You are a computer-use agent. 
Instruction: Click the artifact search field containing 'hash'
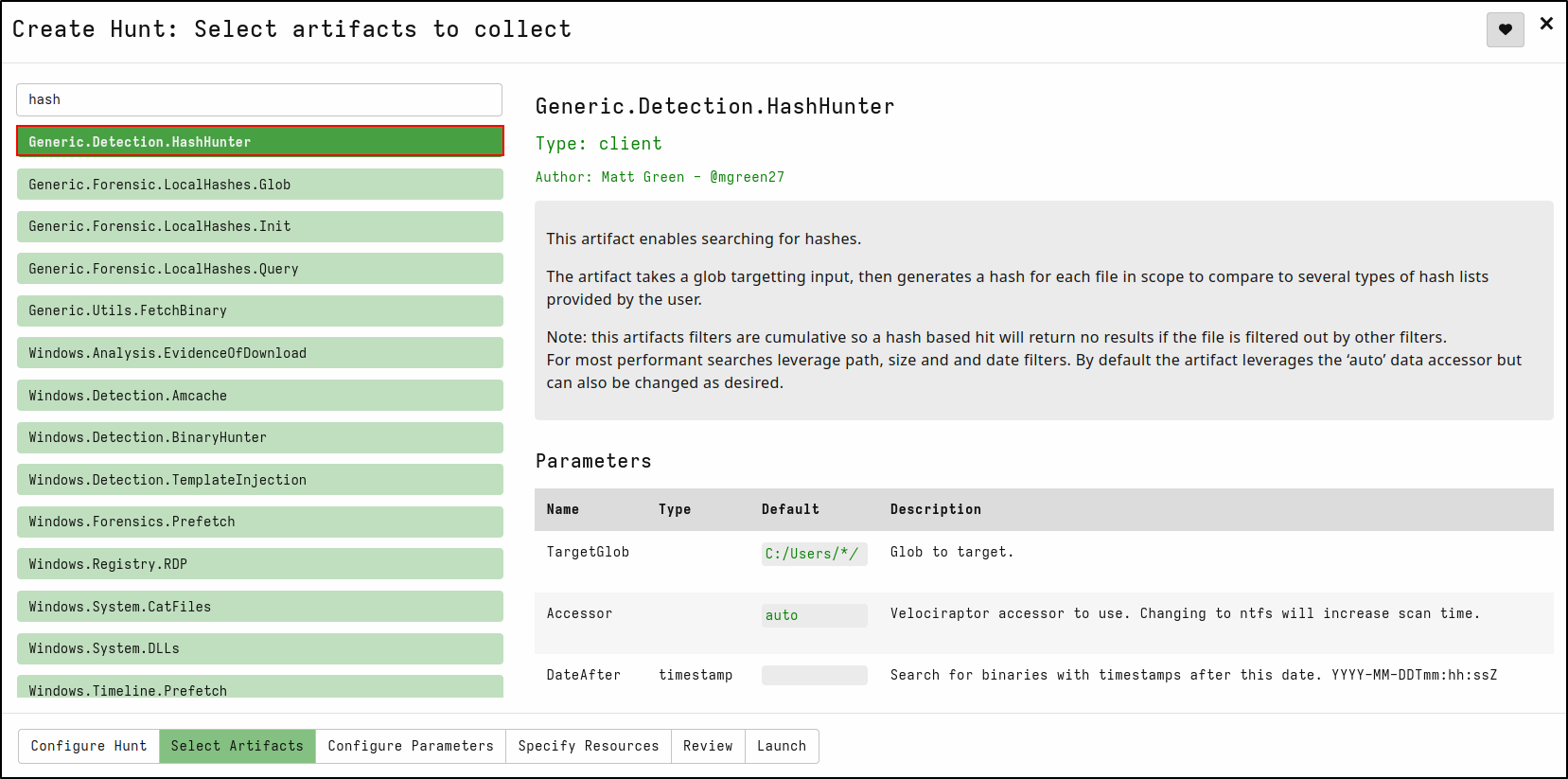click(259, 99)
